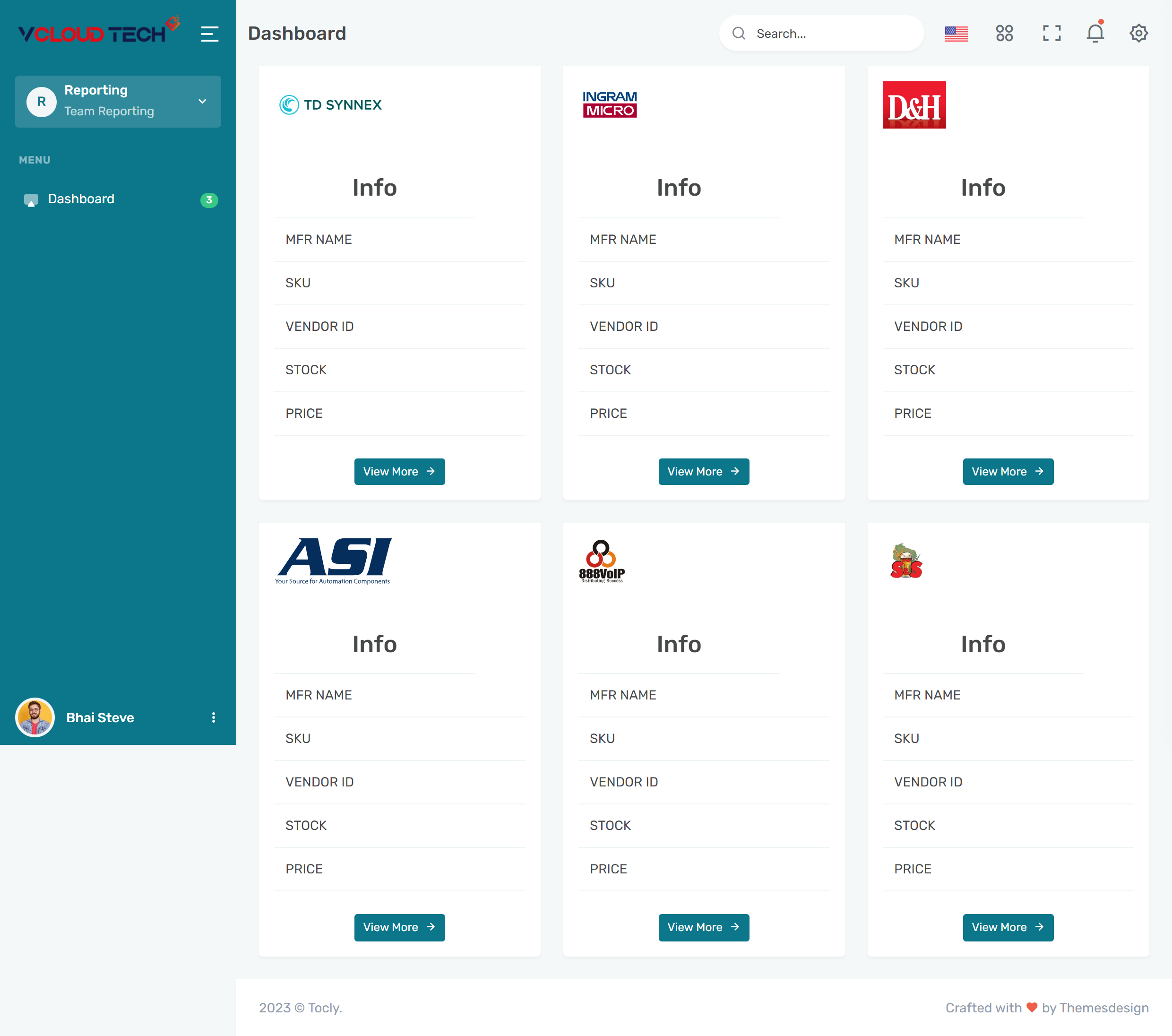Open the notifications bell
Viewport: 1172px width, 1036px height.
point(1095,32)
